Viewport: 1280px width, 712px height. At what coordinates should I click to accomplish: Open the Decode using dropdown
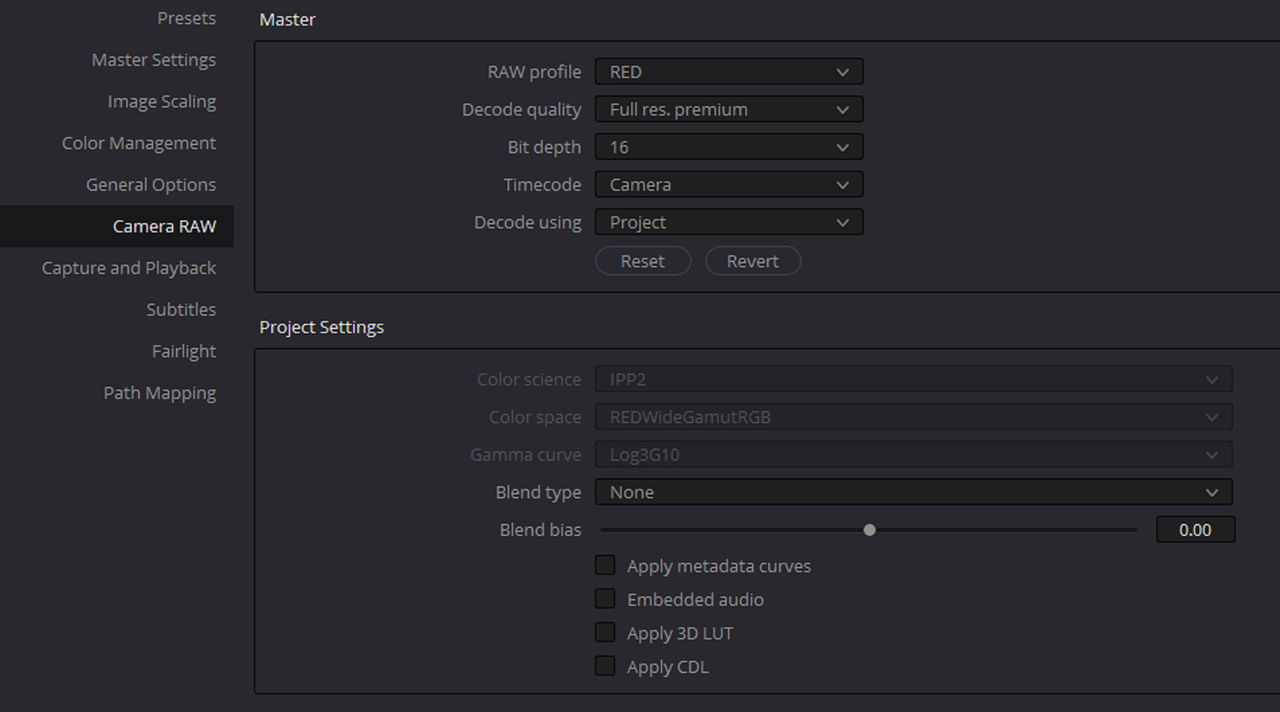point(728,222)
